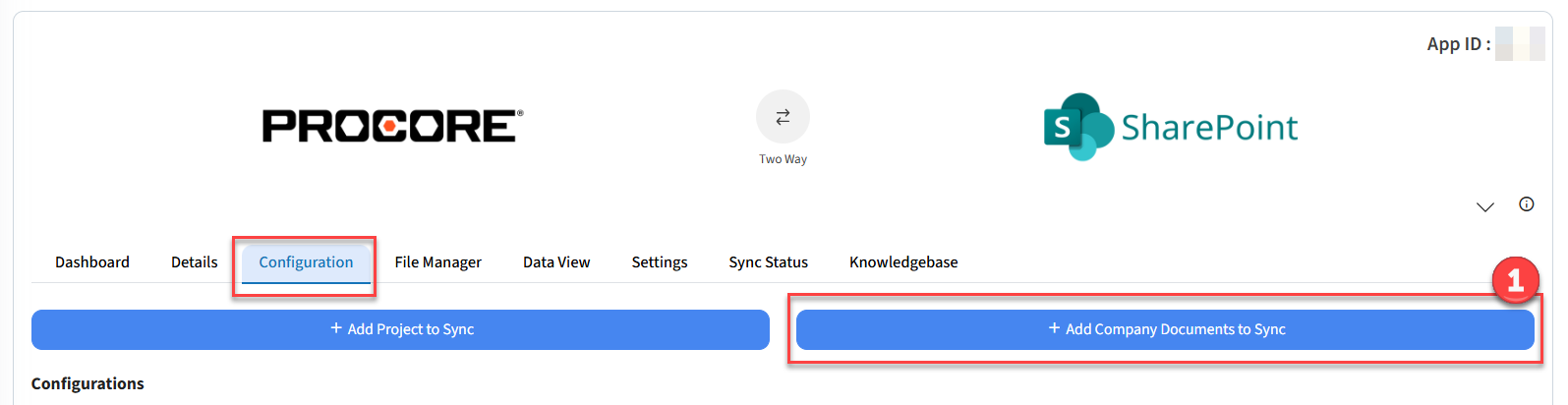Click the two-way sync arrows icon
Viewport: 1568px width, 405px height.
click(783, 117)
